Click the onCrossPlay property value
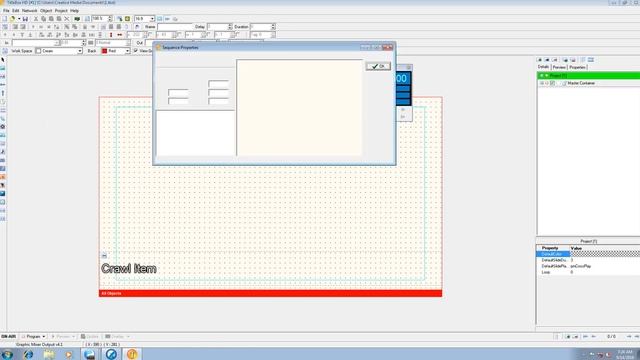Screen dimensions: 640x360 click(x=580, y=266)
